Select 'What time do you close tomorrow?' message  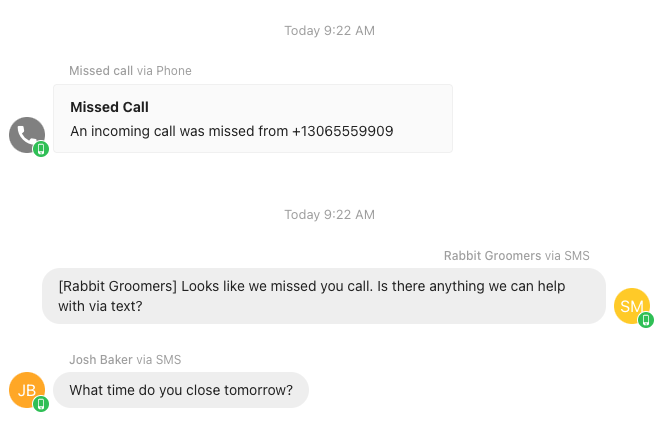tap(181, 390)
